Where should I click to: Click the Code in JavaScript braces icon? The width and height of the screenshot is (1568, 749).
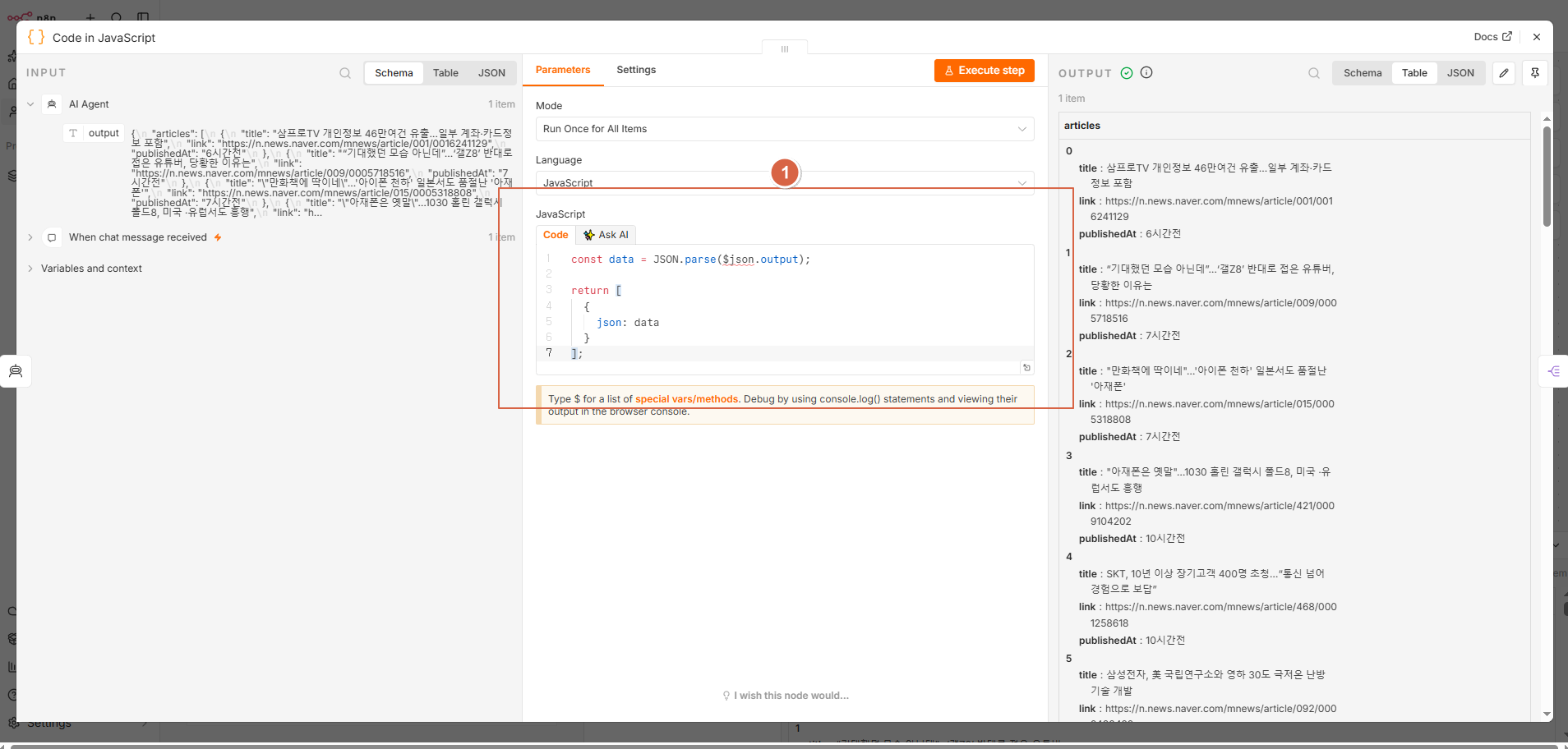point(36,37)
